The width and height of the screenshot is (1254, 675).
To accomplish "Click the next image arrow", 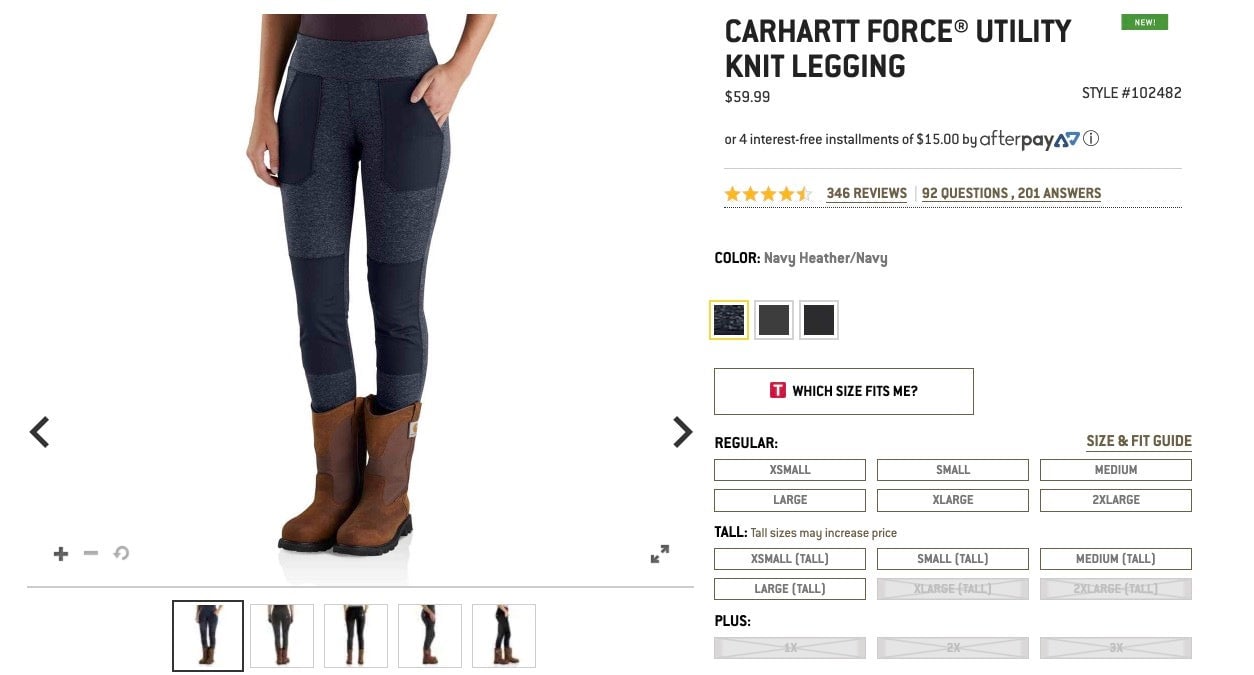I will 682,432.
